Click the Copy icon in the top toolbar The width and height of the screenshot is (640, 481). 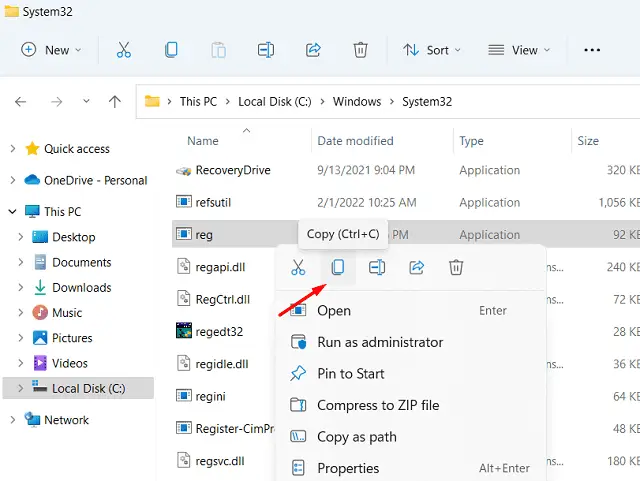[171, 50]
